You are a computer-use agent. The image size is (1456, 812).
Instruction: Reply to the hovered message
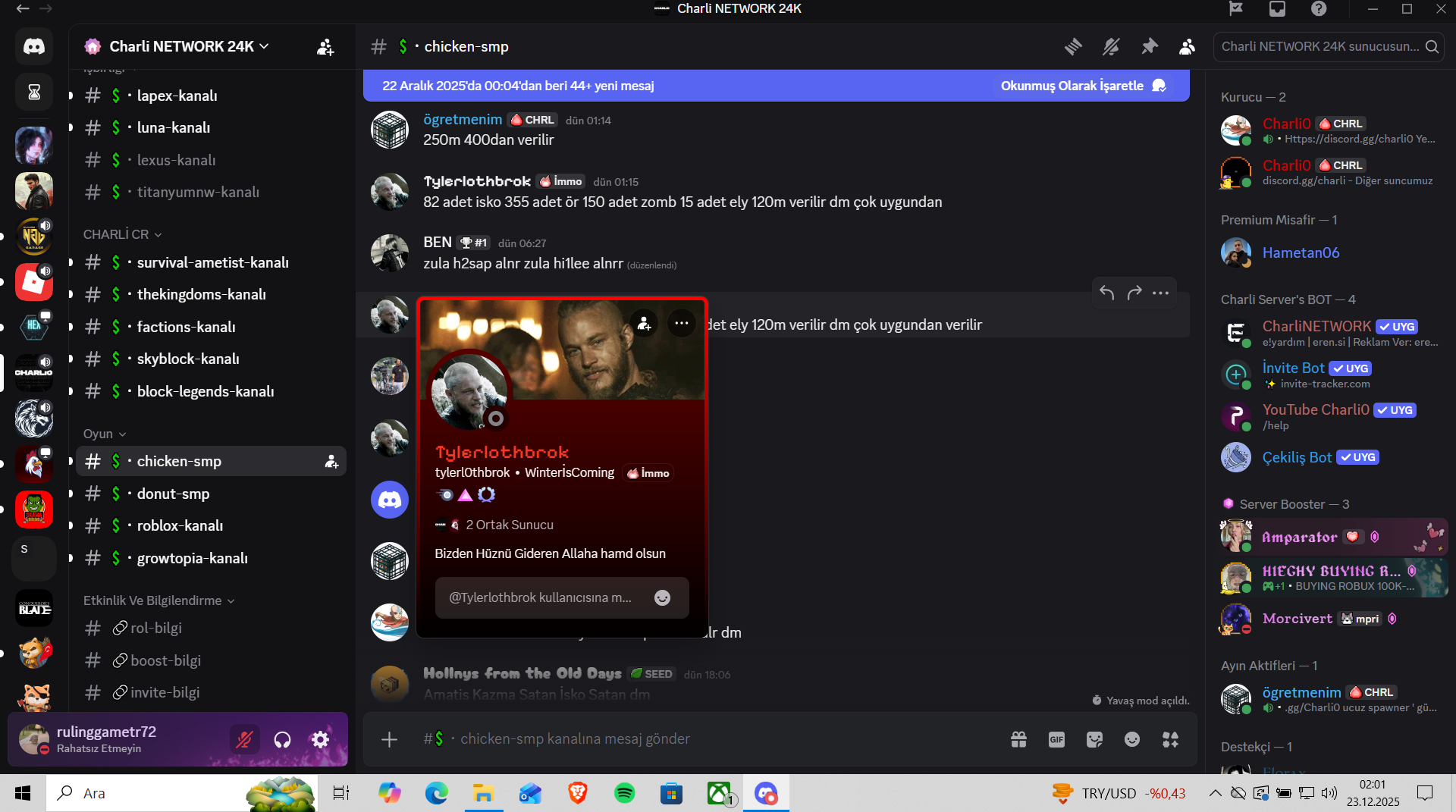pyautogui.click(x=1107, y=293)
